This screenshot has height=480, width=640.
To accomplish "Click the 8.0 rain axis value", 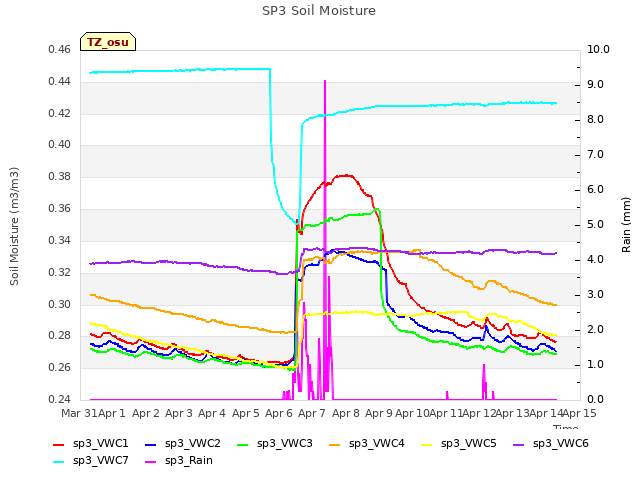I will pos(595,120).
